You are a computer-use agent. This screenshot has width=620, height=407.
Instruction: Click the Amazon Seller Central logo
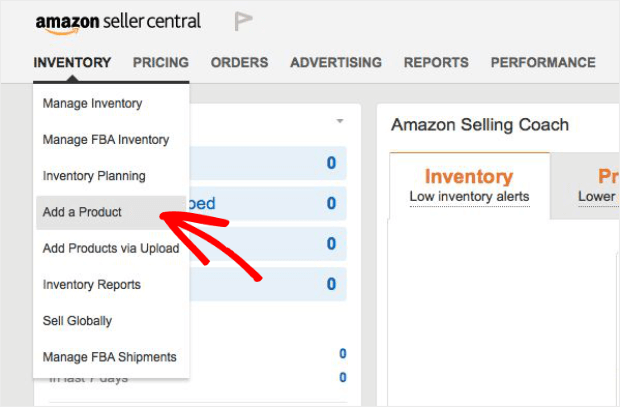tap(118, 23)
